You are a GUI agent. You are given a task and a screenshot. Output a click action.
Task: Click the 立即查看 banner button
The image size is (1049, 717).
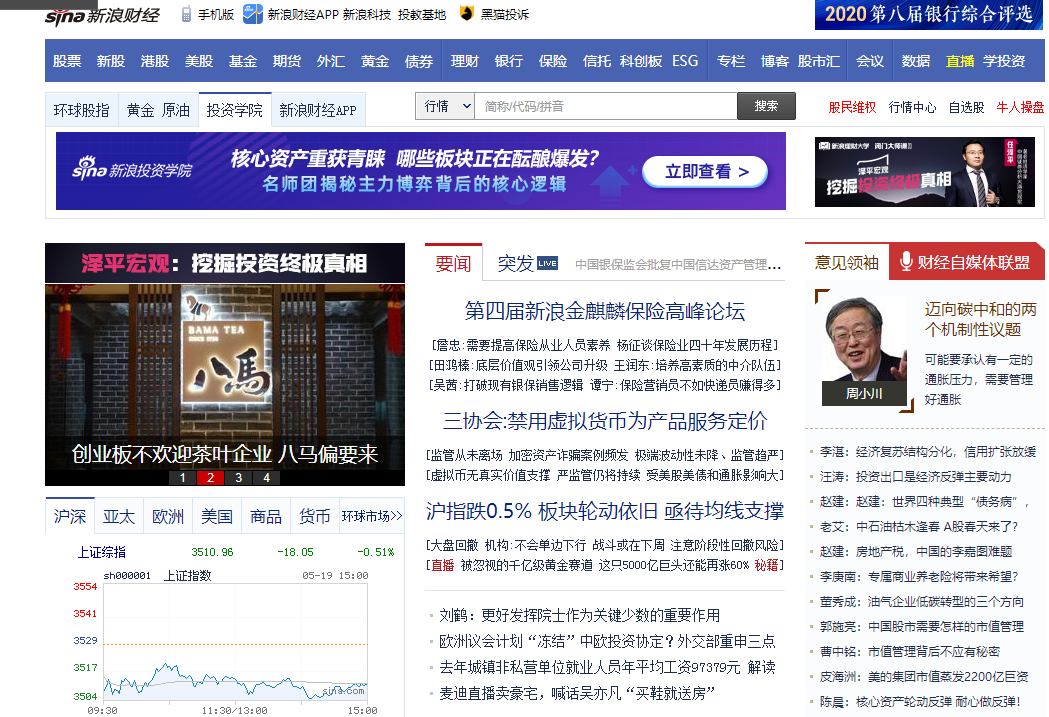(x=705, y=172)
